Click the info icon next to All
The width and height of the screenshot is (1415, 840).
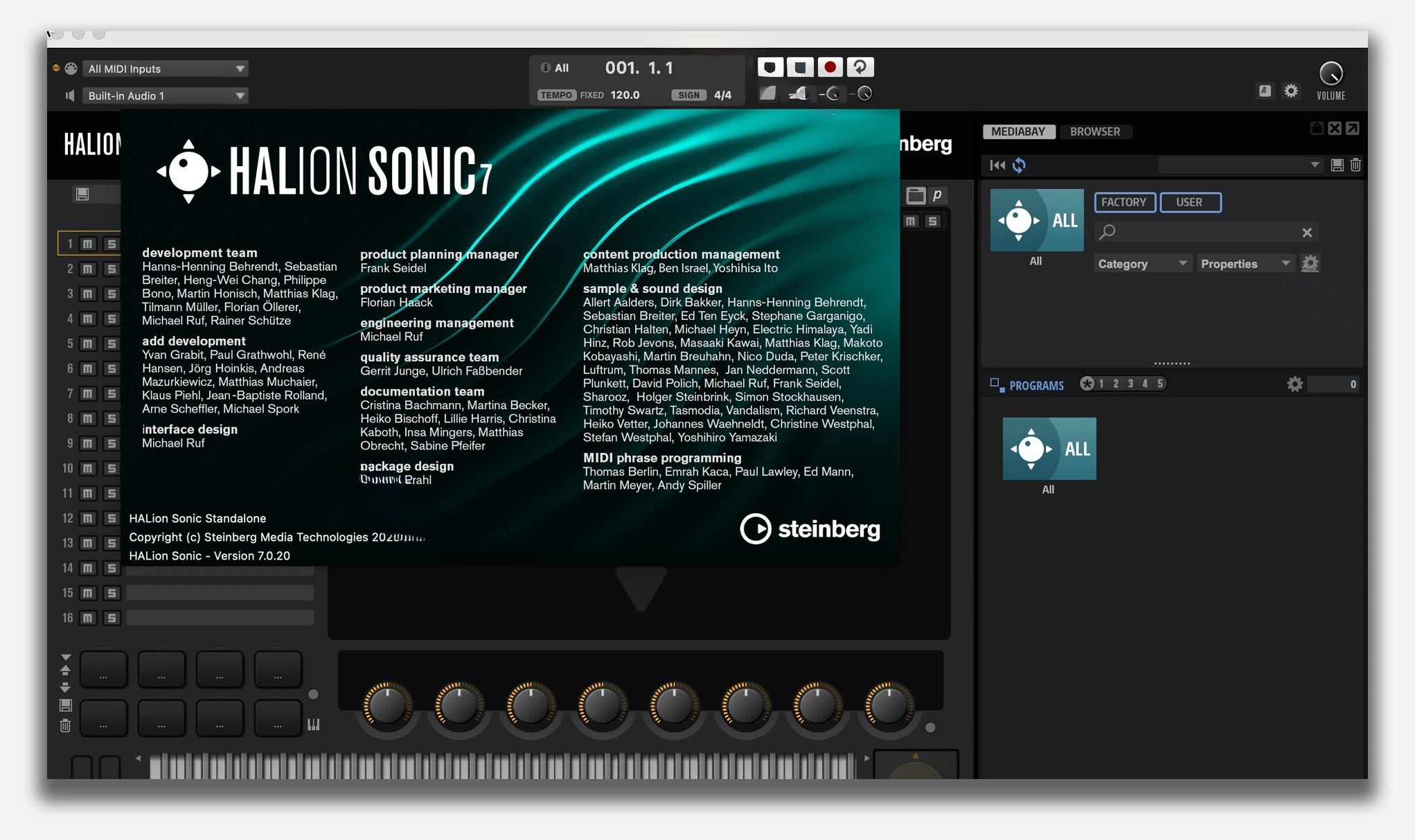point(545,67)
